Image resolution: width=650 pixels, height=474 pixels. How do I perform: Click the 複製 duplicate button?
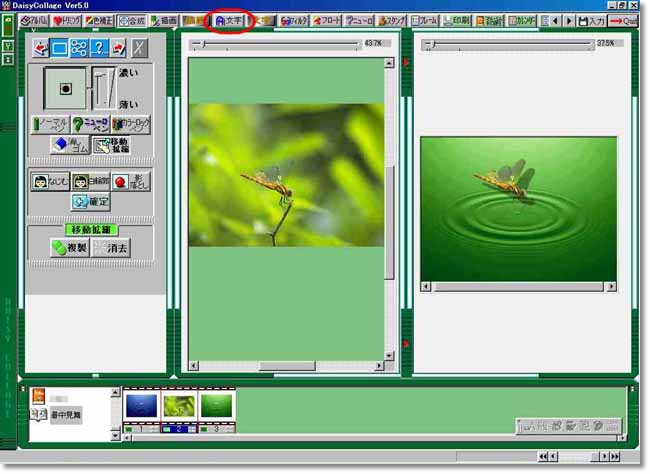coord(69,248)
